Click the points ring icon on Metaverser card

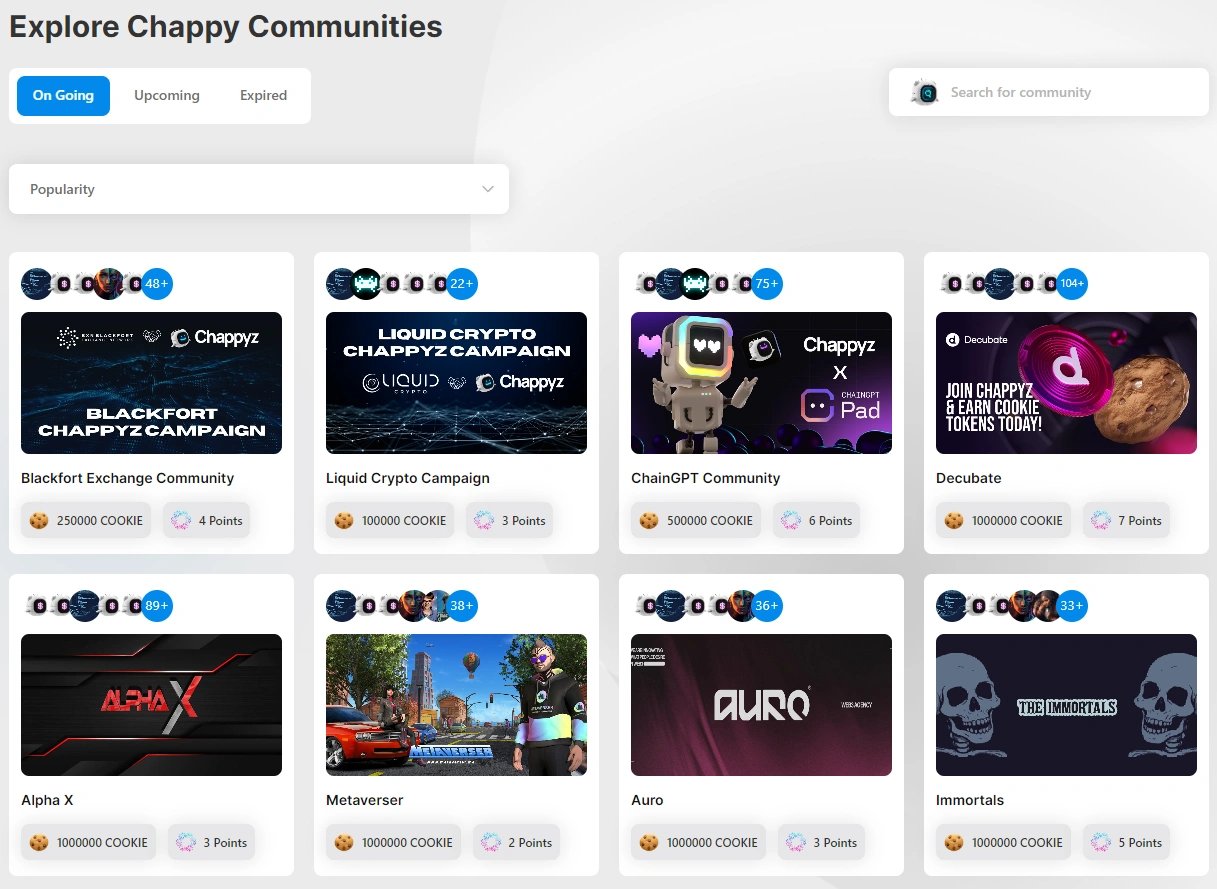(491, 842)
